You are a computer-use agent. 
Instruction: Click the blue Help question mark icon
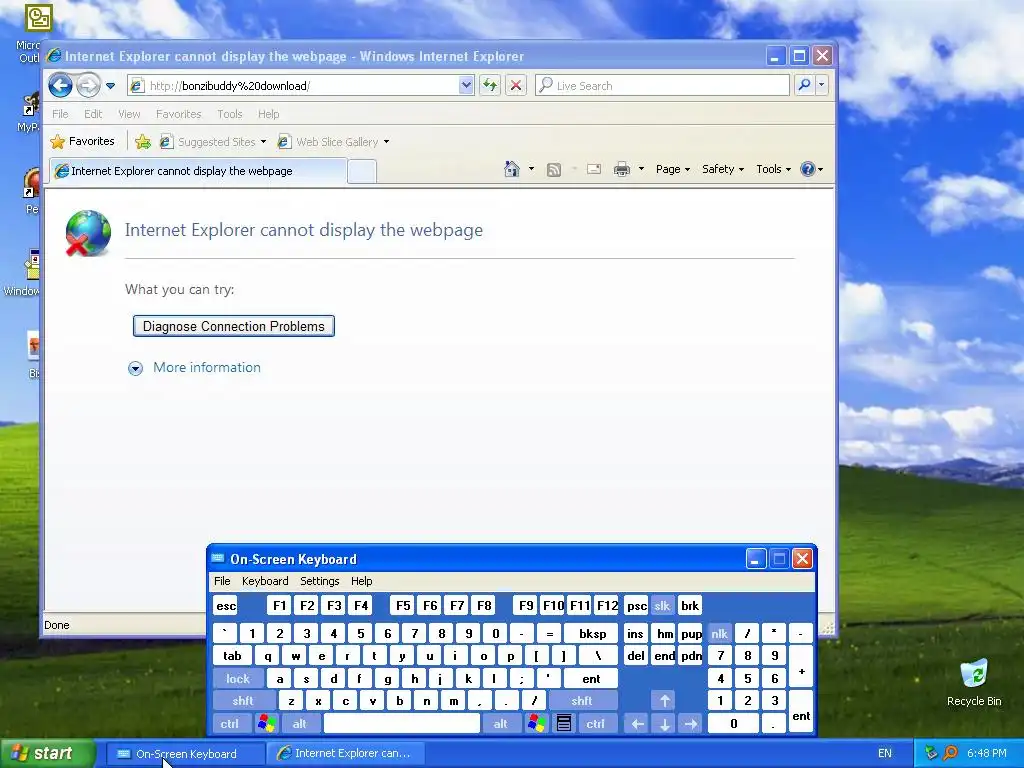pos(808,169)
